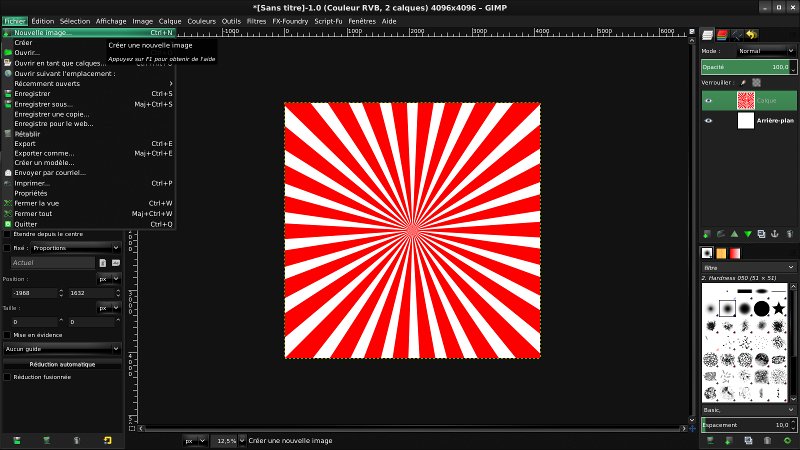Click the edit brush icon in the brushes panel
The width and height of the screenshot is (800, 450).
710,440
